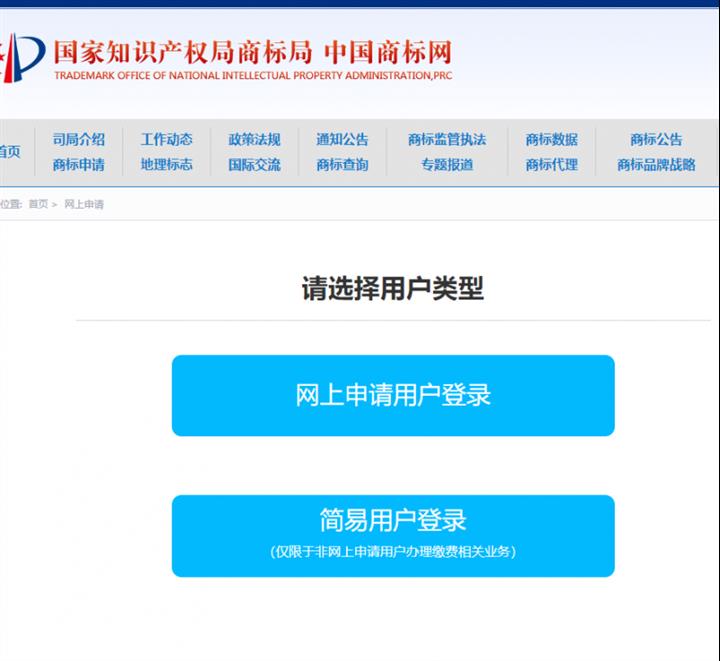Click the trademark office logo emblem
The image size is (720, 661).
click(x=23, y=58)
